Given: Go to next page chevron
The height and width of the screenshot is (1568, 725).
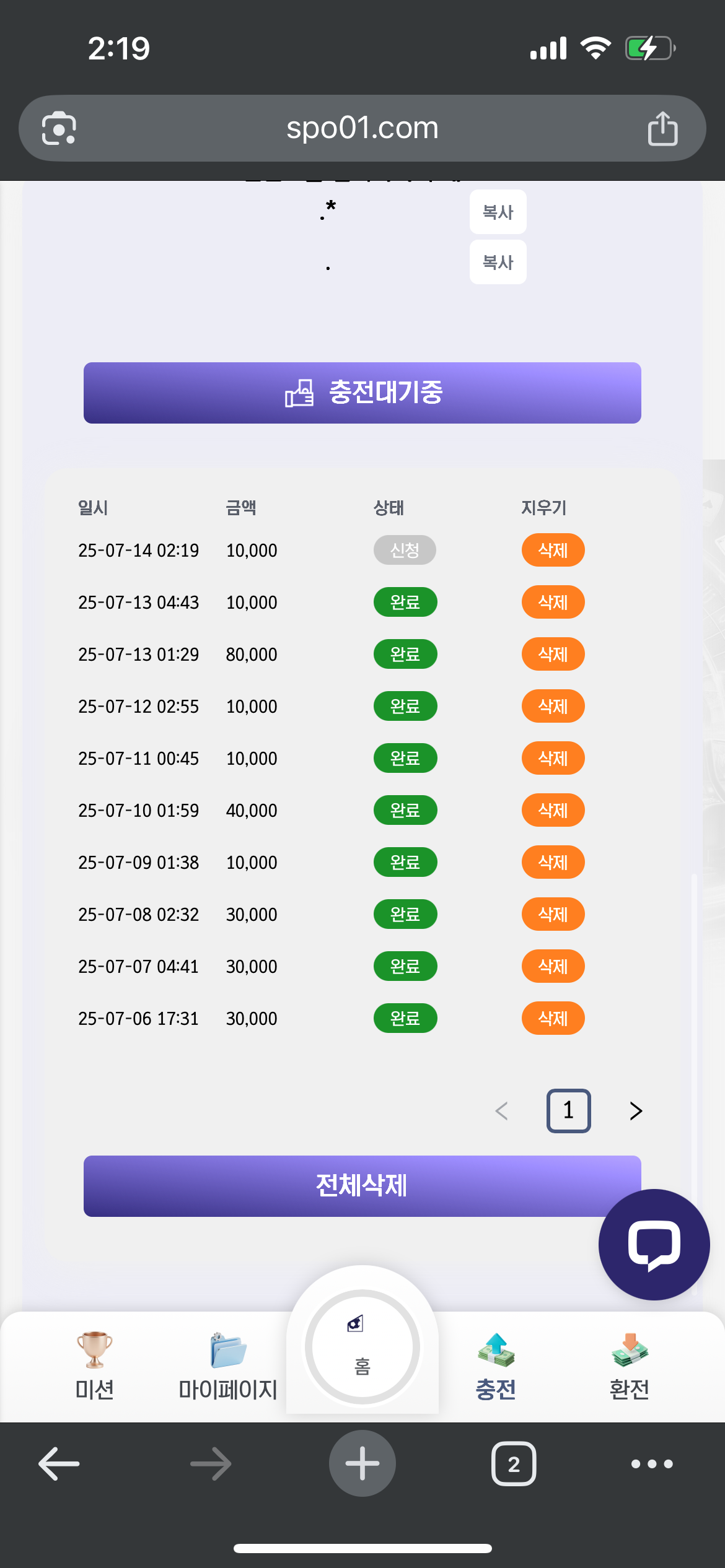Looking at the screenshot, I should pos(636,1111).
